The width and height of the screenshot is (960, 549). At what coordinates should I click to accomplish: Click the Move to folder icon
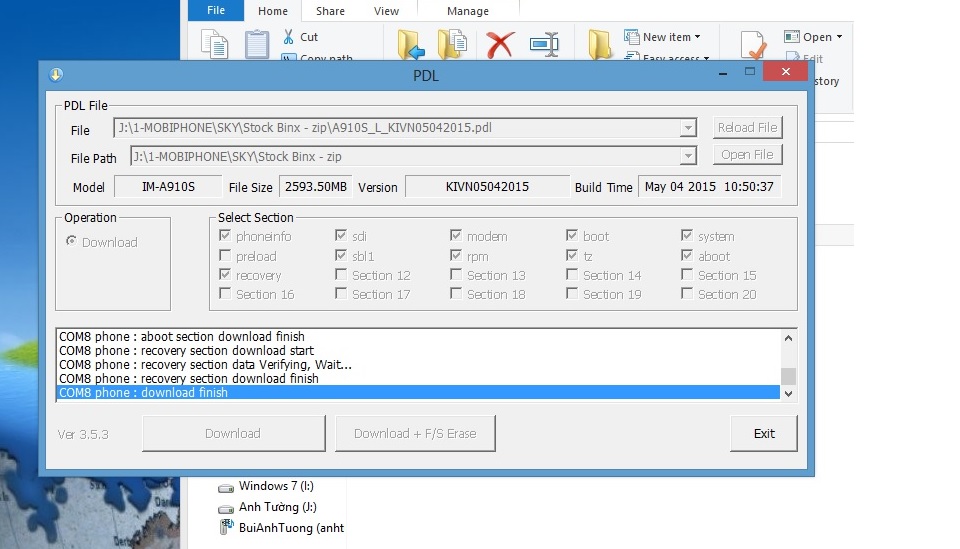tap(411, 44)
